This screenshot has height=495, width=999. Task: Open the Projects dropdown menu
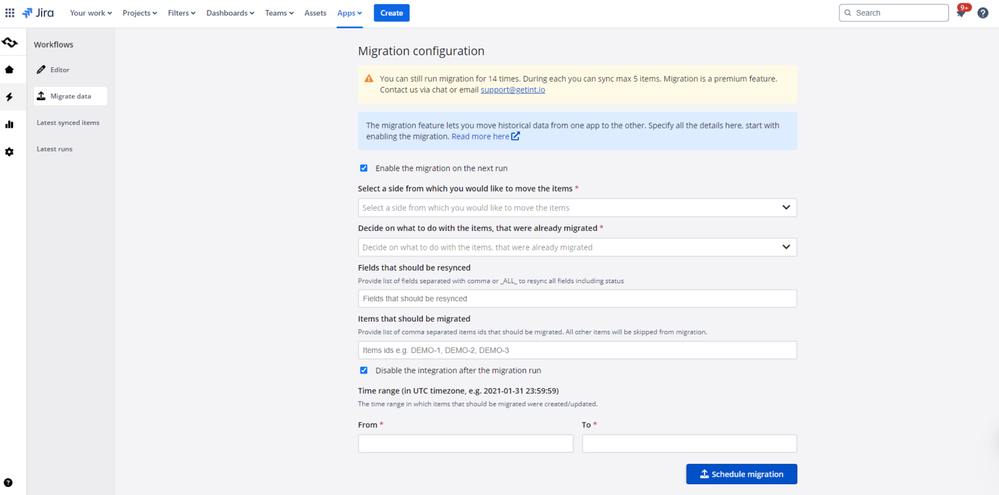139,13
